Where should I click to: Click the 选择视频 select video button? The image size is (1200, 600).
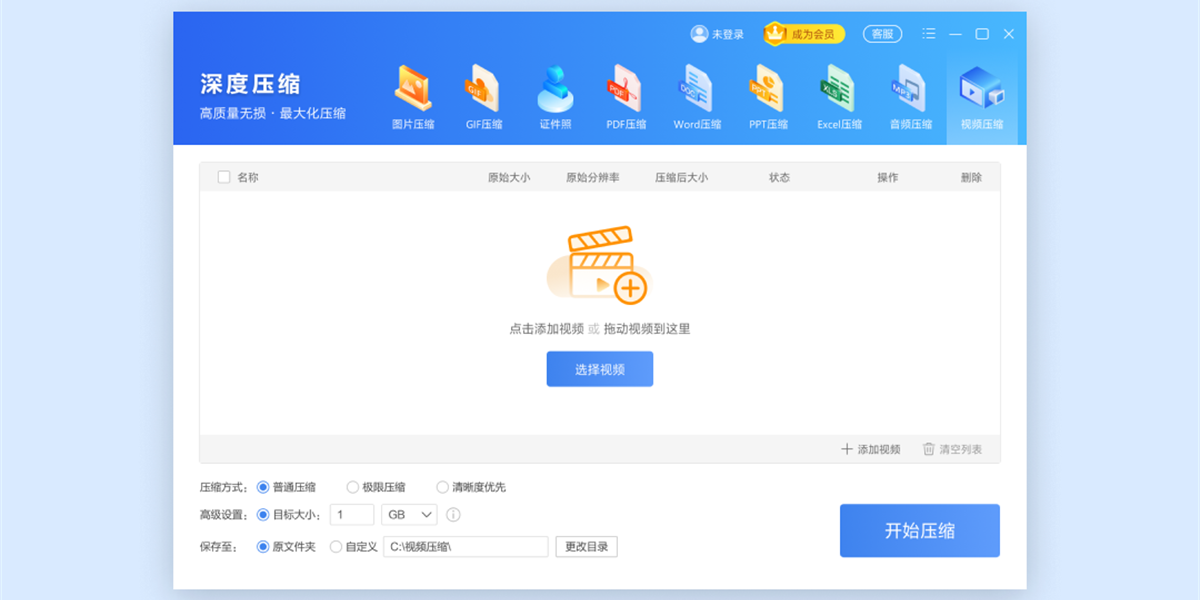point(600,369)
